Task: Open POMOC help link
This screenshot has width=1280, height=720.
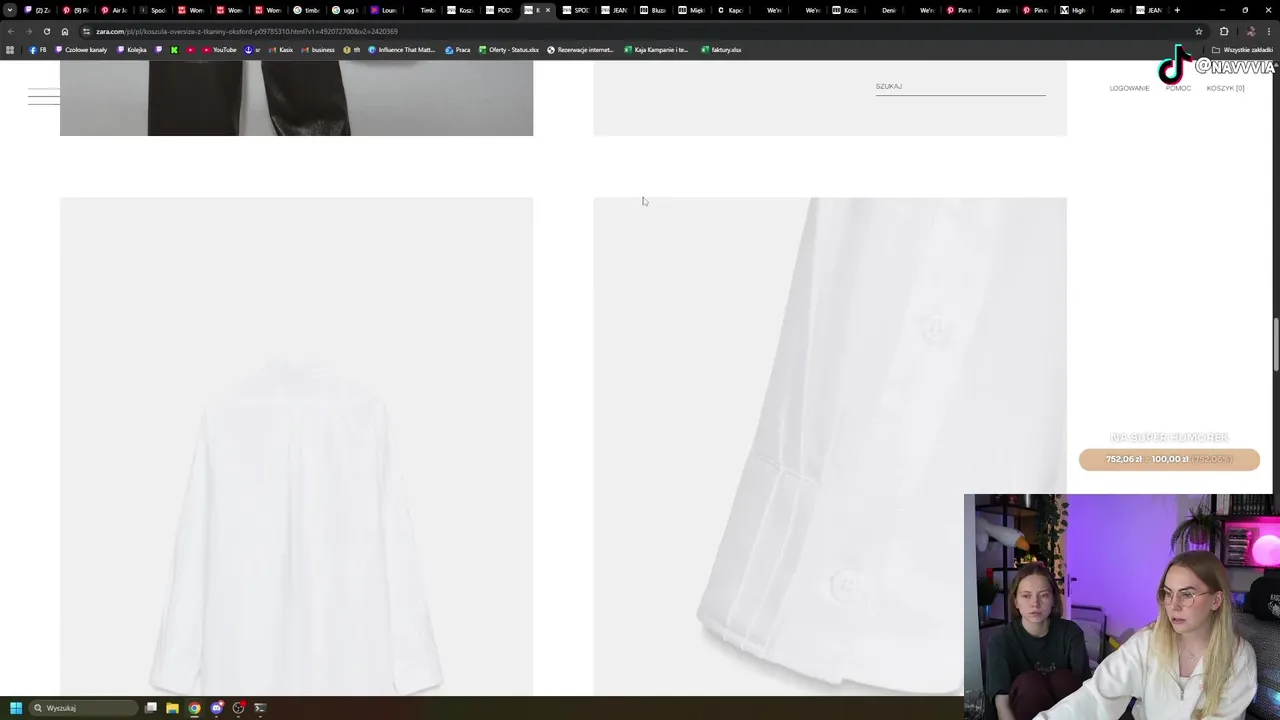Action: tap(1178, 88)
